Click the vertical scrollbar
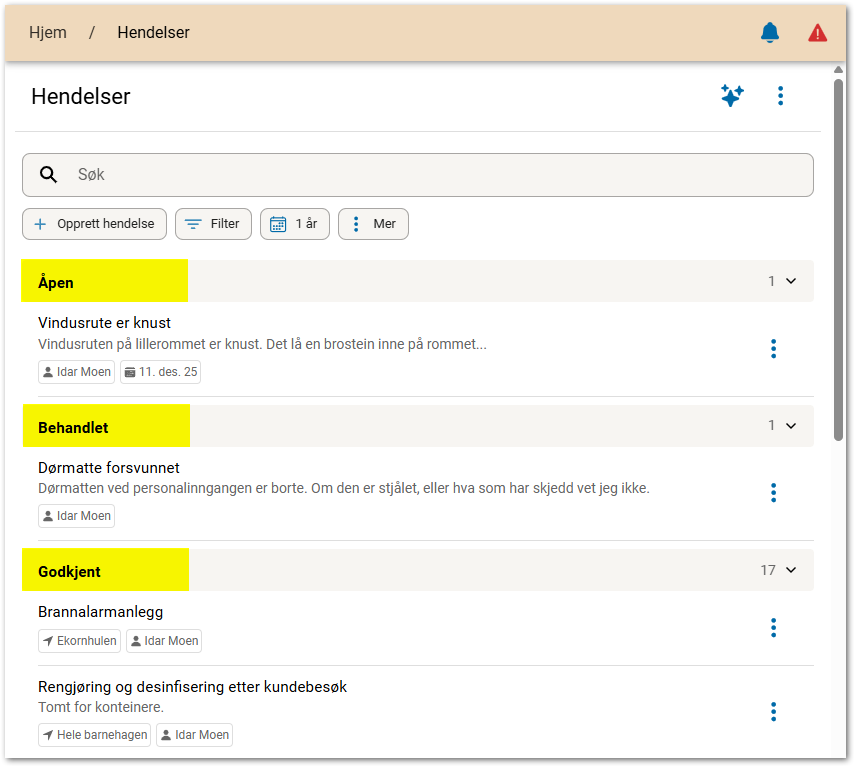Image resolution: width=855 pixels, height=767 pixels. click(838, 260)
